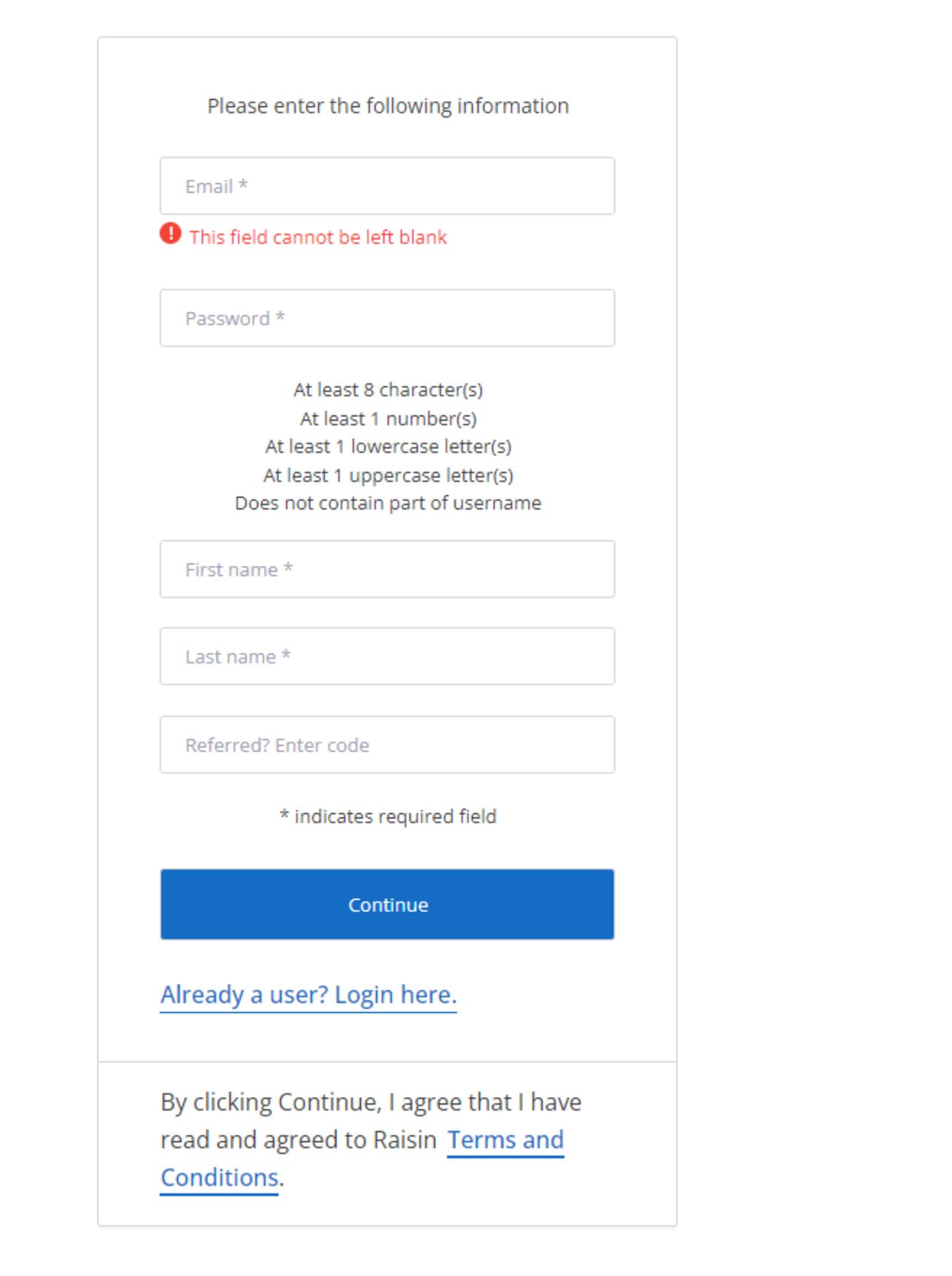The height and width of the screenshot is (1276, 952).
Task: Select the First name text box
Action: click(x=387, y=569)
